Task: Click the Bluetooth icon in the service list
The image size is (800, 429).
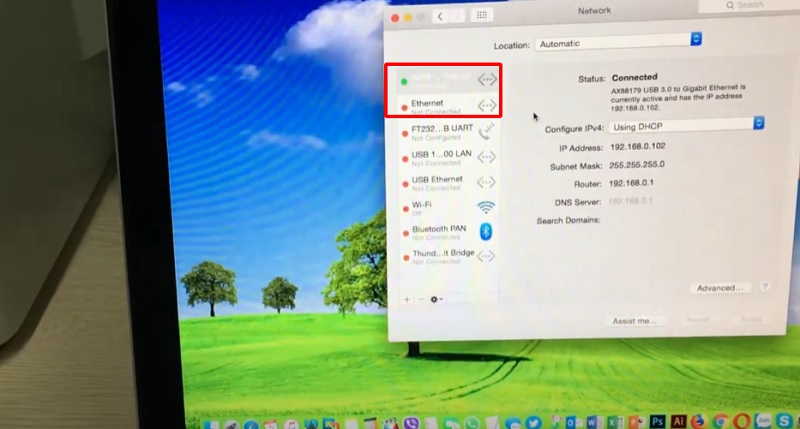Action: 486,232
